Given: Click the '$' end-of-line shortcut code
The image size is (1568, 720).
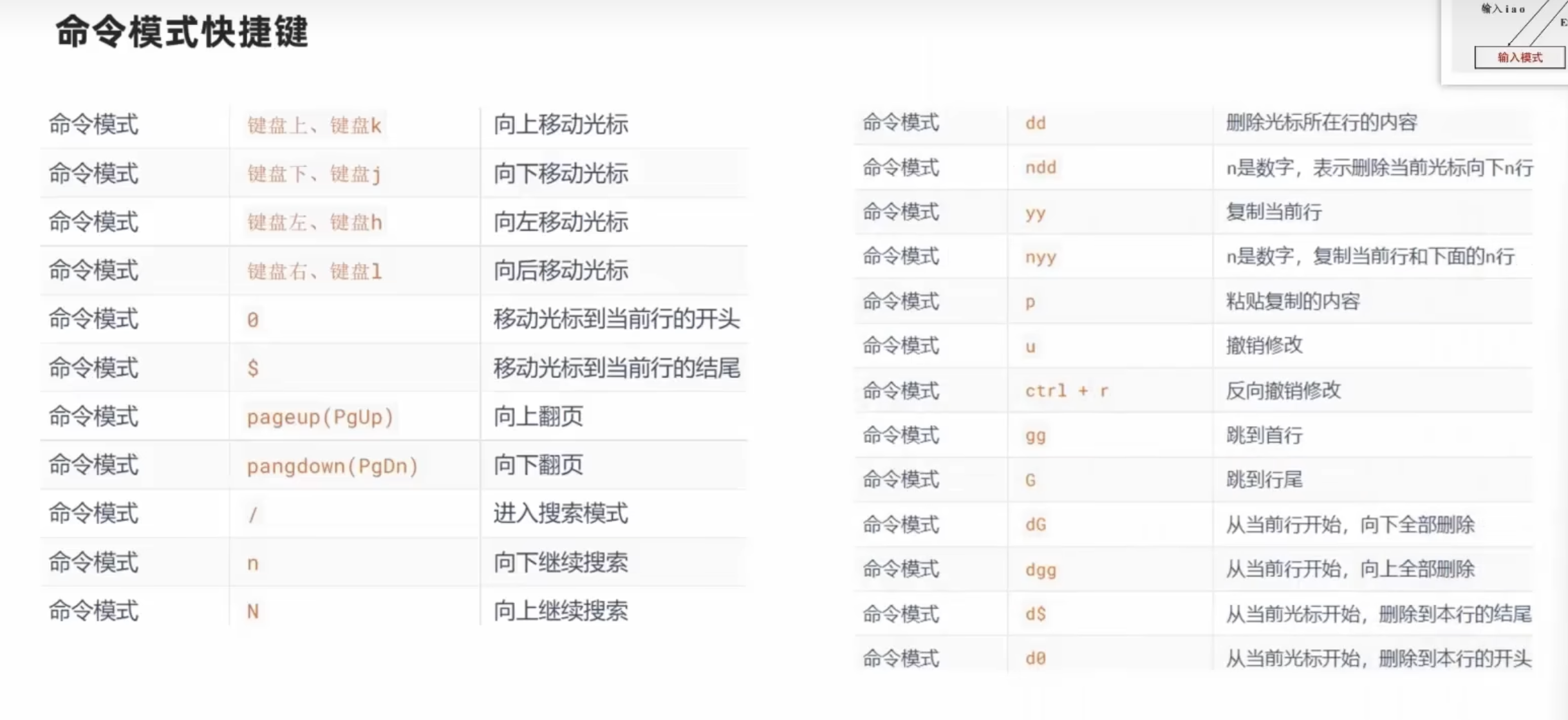Looking at the screenshot, I should pyautogui.click(x=253, y=368).
